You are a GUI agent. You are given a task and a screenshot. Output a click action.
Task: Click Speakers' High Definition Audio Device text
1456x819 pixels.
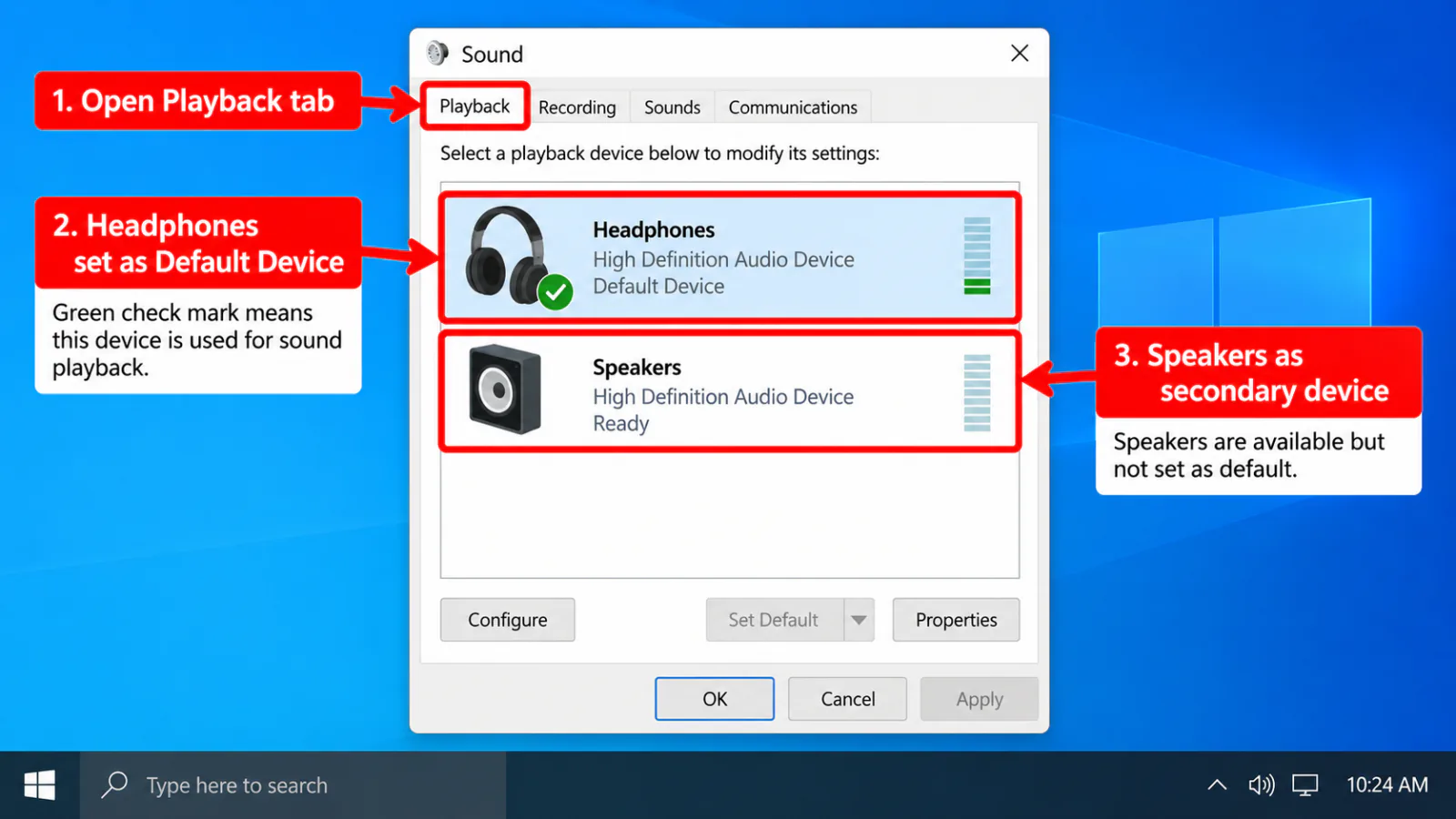coord(723,397)
